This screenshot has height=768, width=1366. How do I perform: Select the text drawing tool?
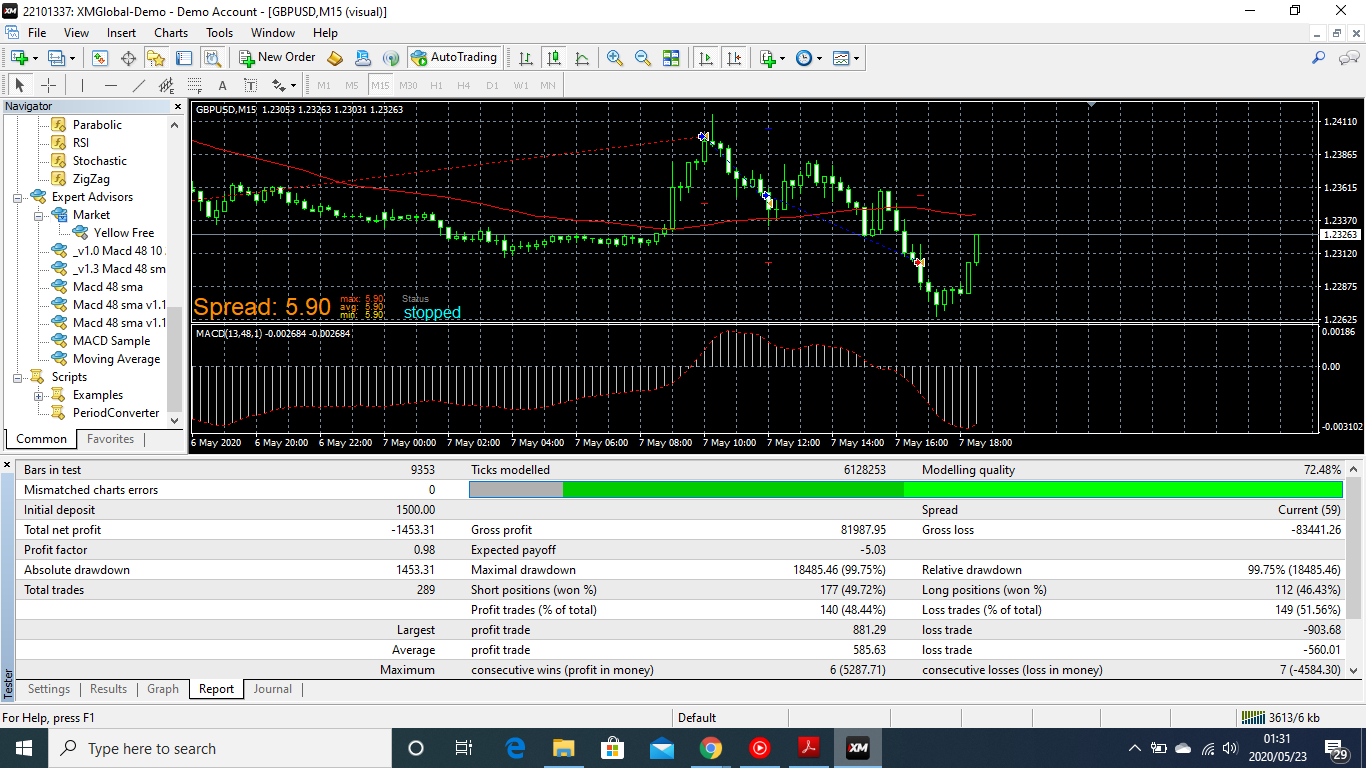pos(222,85)
